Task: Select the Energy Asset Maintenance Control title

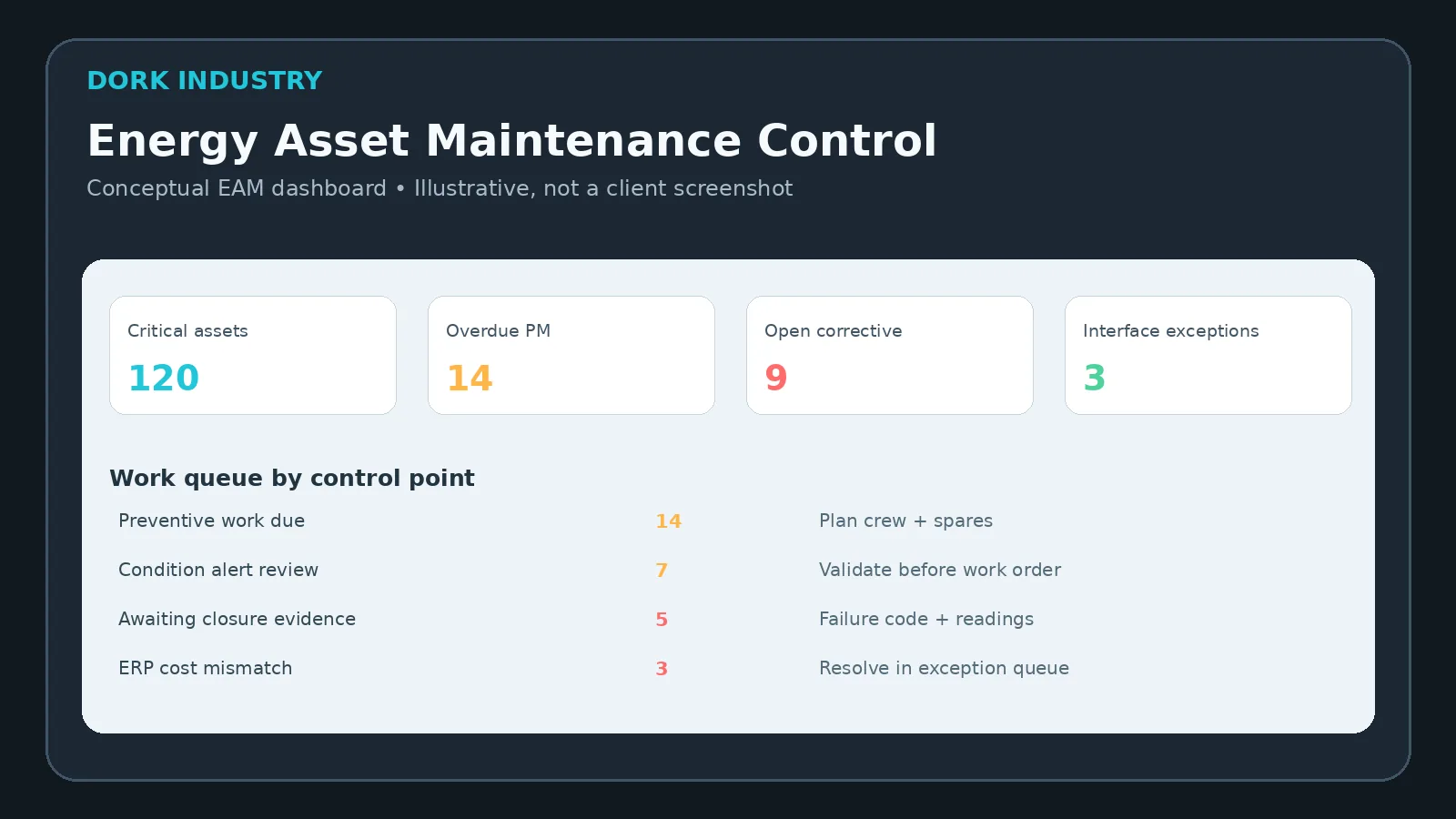Action: pyautogui.click(x=511, y=141)
